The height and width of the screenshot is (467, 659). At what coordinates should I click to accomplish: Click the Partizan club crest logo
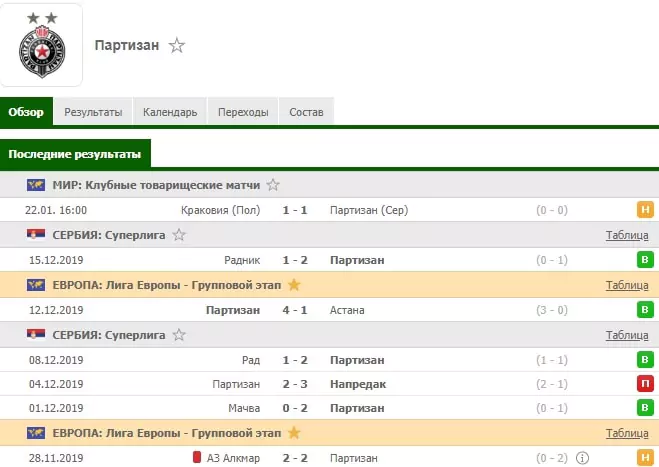[42, 45]
